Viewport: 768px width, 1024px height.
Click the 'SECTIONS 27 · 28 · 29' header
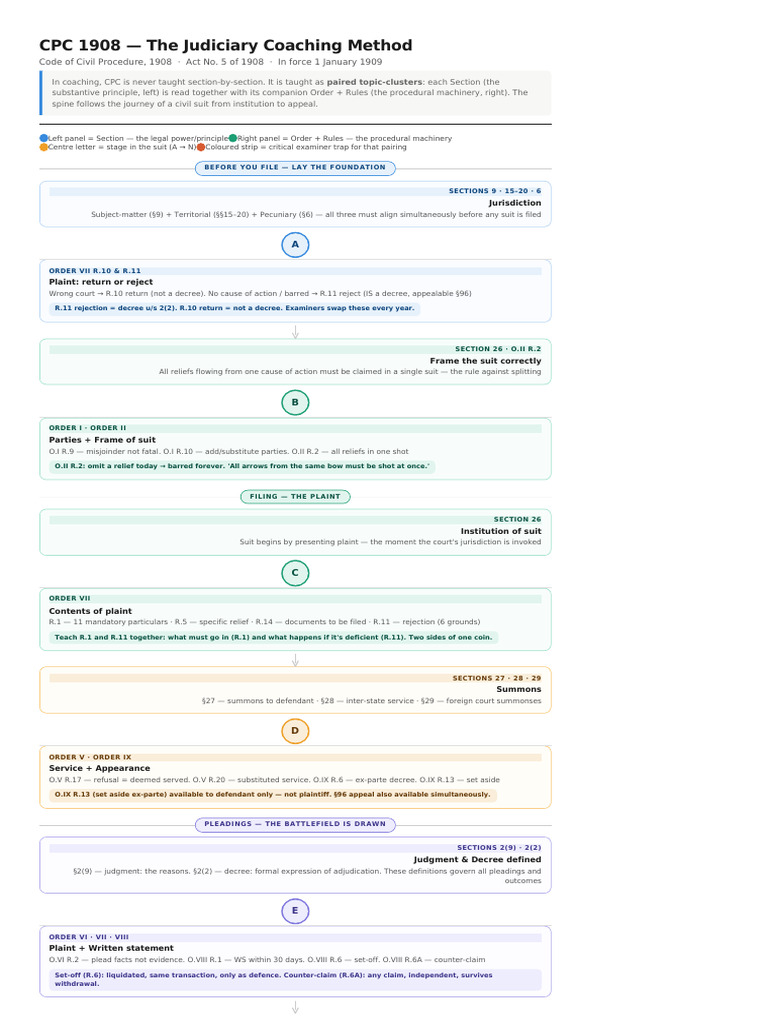[497, 678]
